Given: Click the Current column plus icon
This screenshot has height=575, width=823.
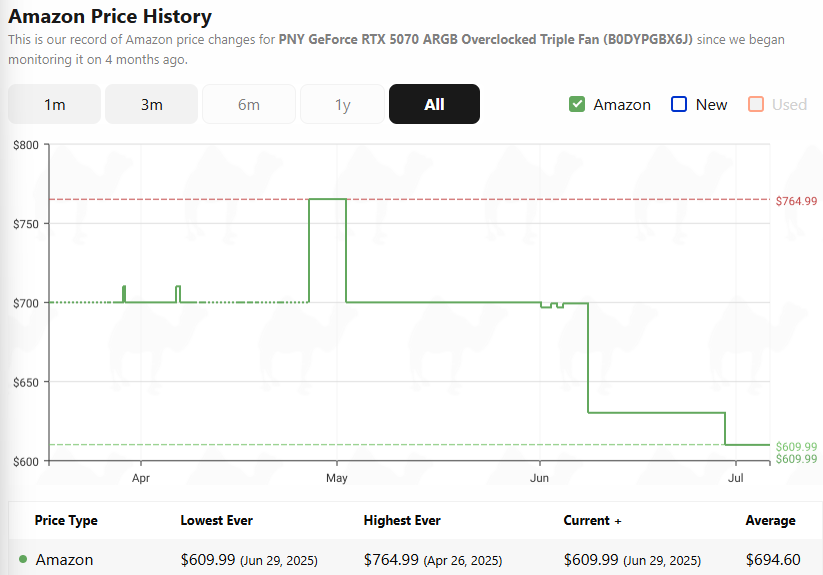Looking at the screenshot, I should [x=618, y=521].
